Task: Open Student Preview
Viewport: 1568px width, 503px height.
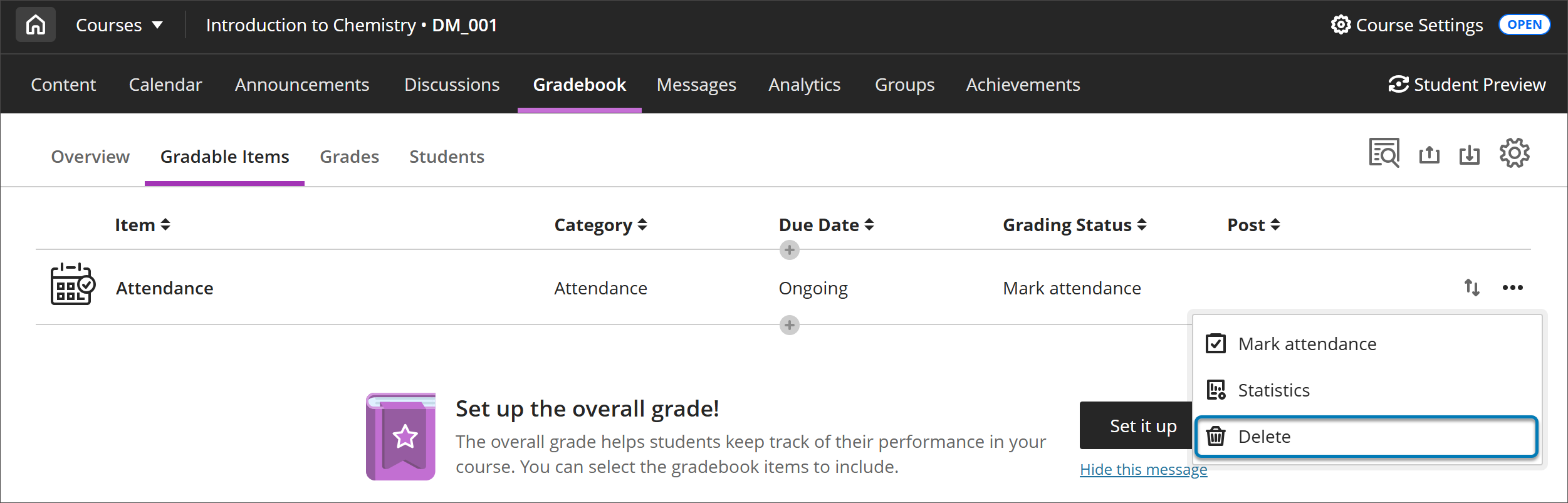Action: tap(1466, 85)
